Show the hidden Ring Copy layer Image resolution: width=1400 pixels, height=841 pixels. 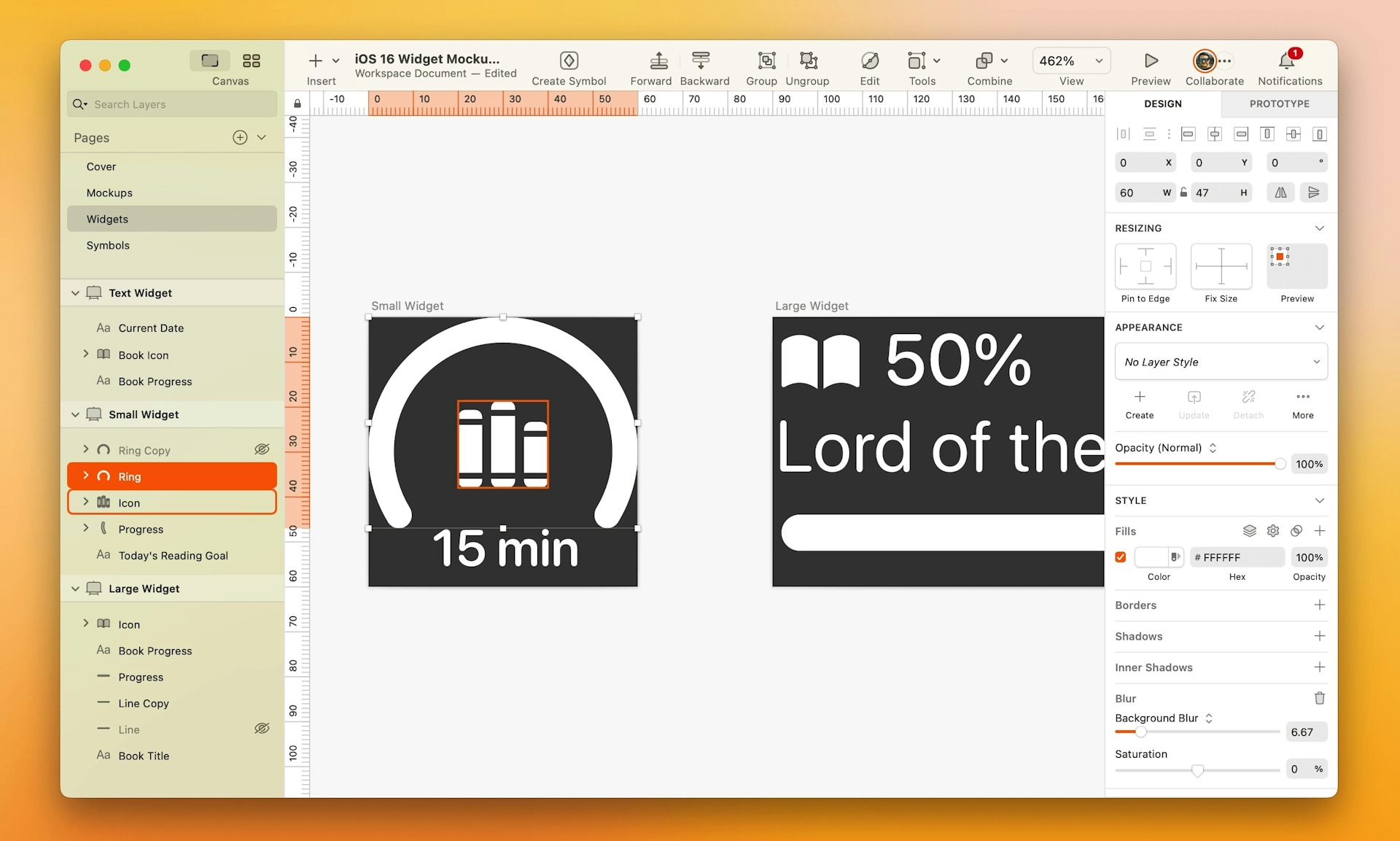pyautogui.click(x=262, y=449)
